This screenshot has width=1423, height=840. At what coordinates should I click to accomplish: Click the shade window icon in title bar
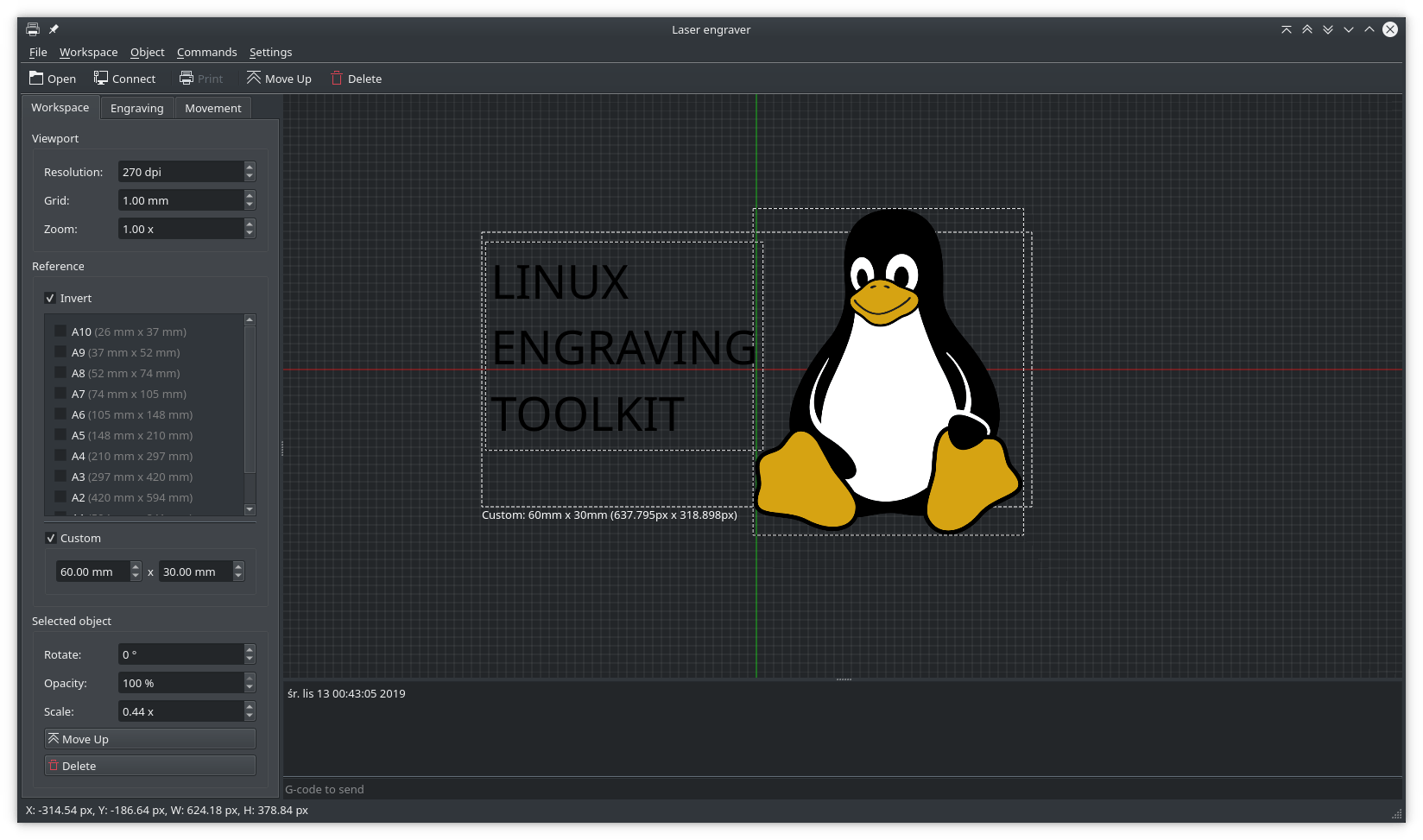(1287, 29)
